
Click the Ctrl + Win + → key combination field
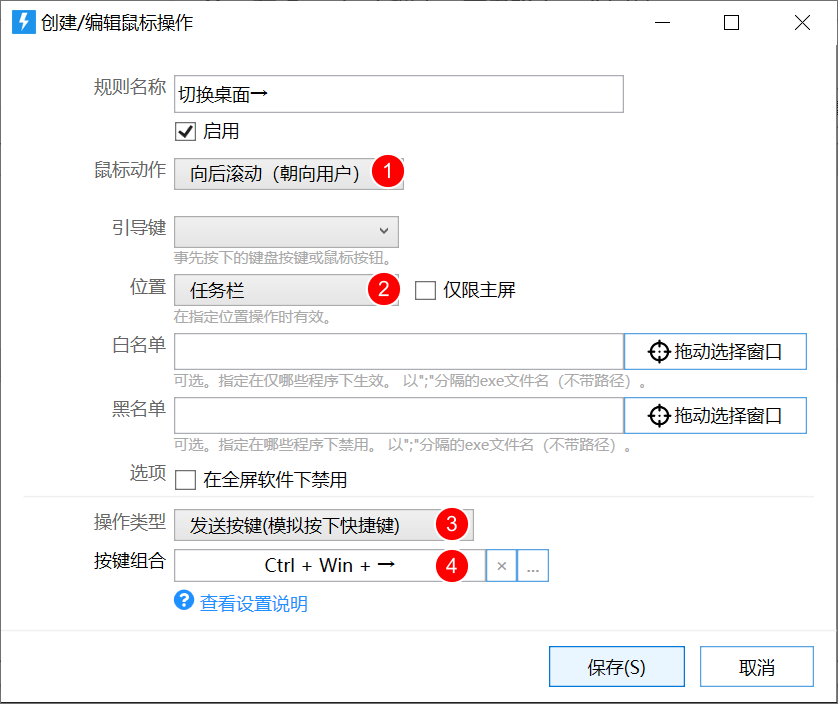pyautogui.click(x=330, y=566)
